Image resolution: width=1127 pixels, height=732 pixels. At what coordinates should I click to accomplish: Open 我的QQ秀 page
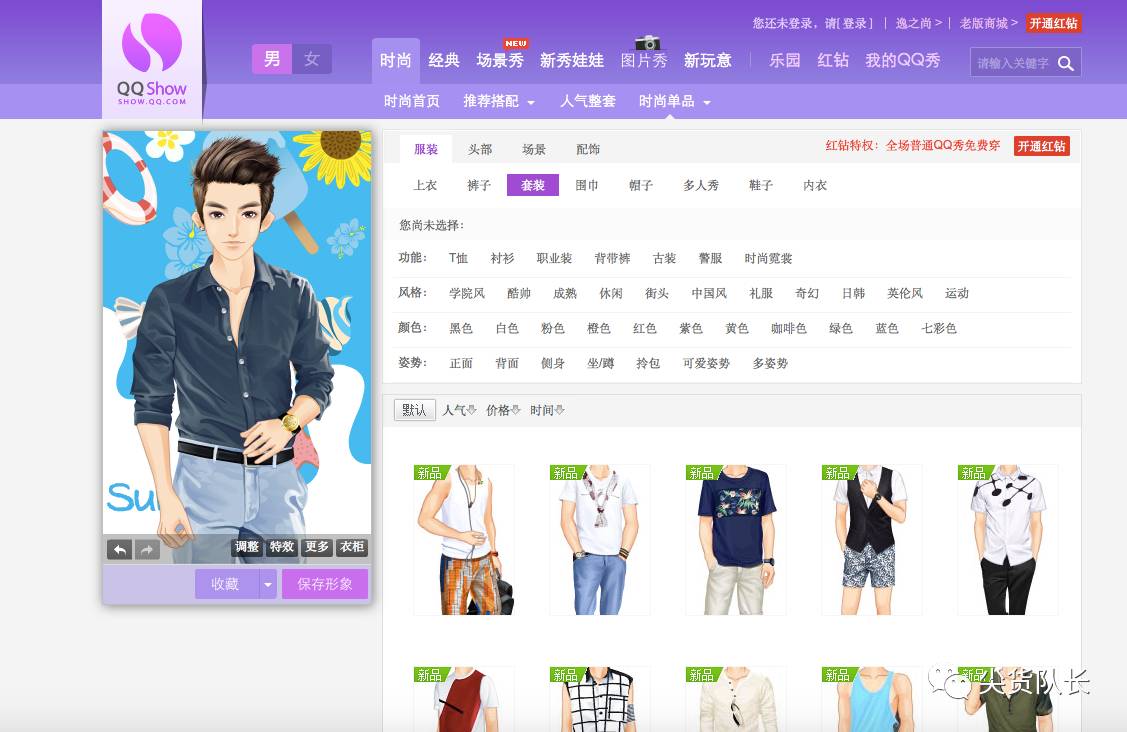click(x=903, y=60)
